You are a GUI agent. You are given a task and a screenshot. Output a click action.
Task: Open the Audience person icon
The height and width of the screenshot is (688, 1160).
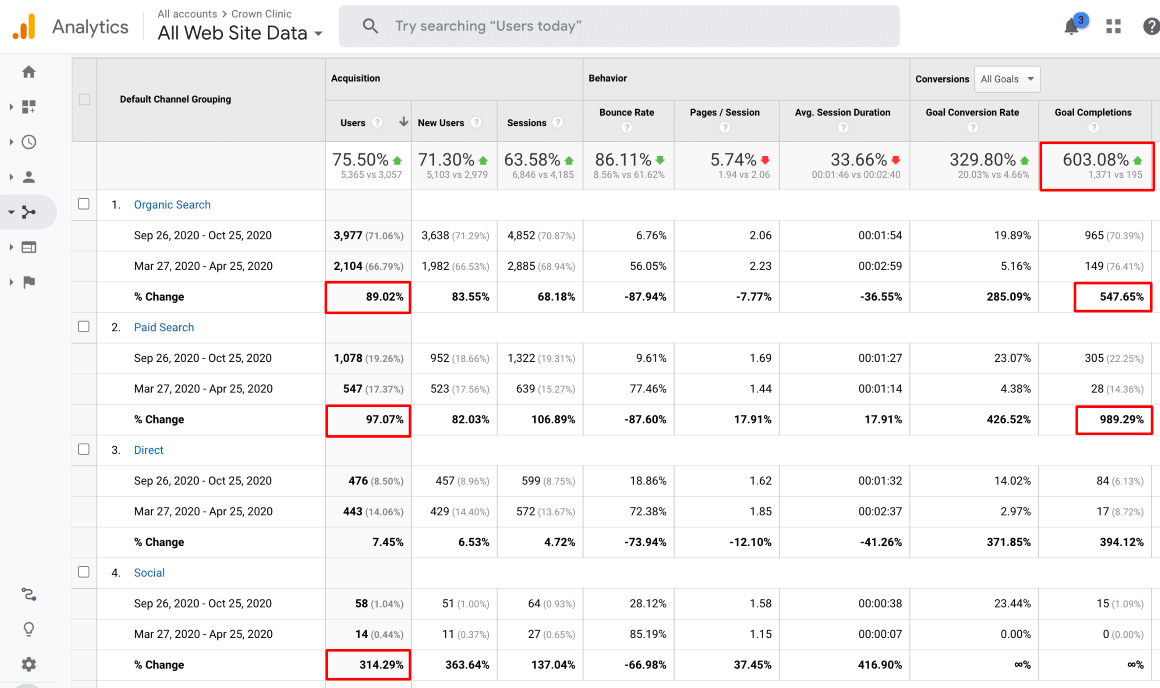coord(28,177)
